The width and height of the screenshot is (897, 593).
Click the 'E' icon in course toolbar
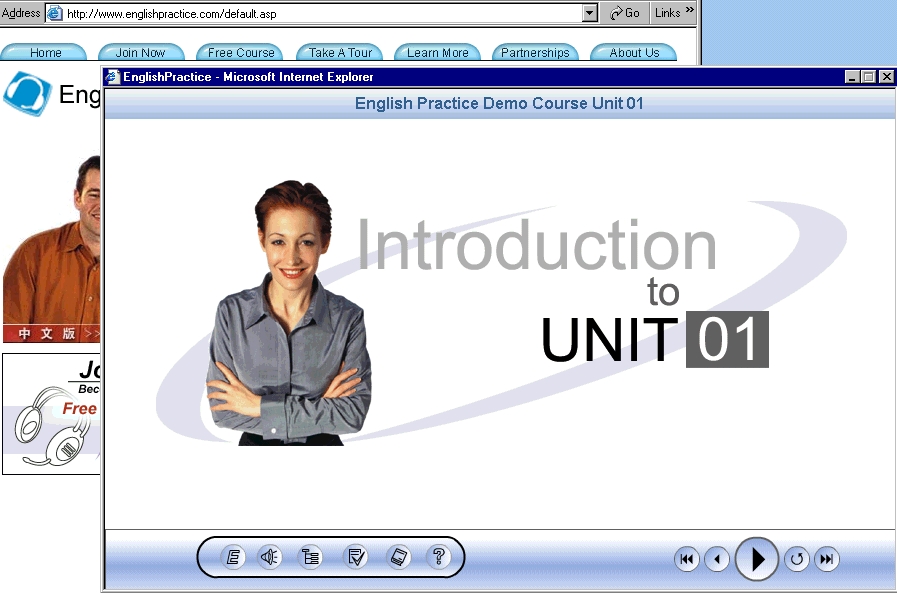pyautogui.click(x=233, y=558)
